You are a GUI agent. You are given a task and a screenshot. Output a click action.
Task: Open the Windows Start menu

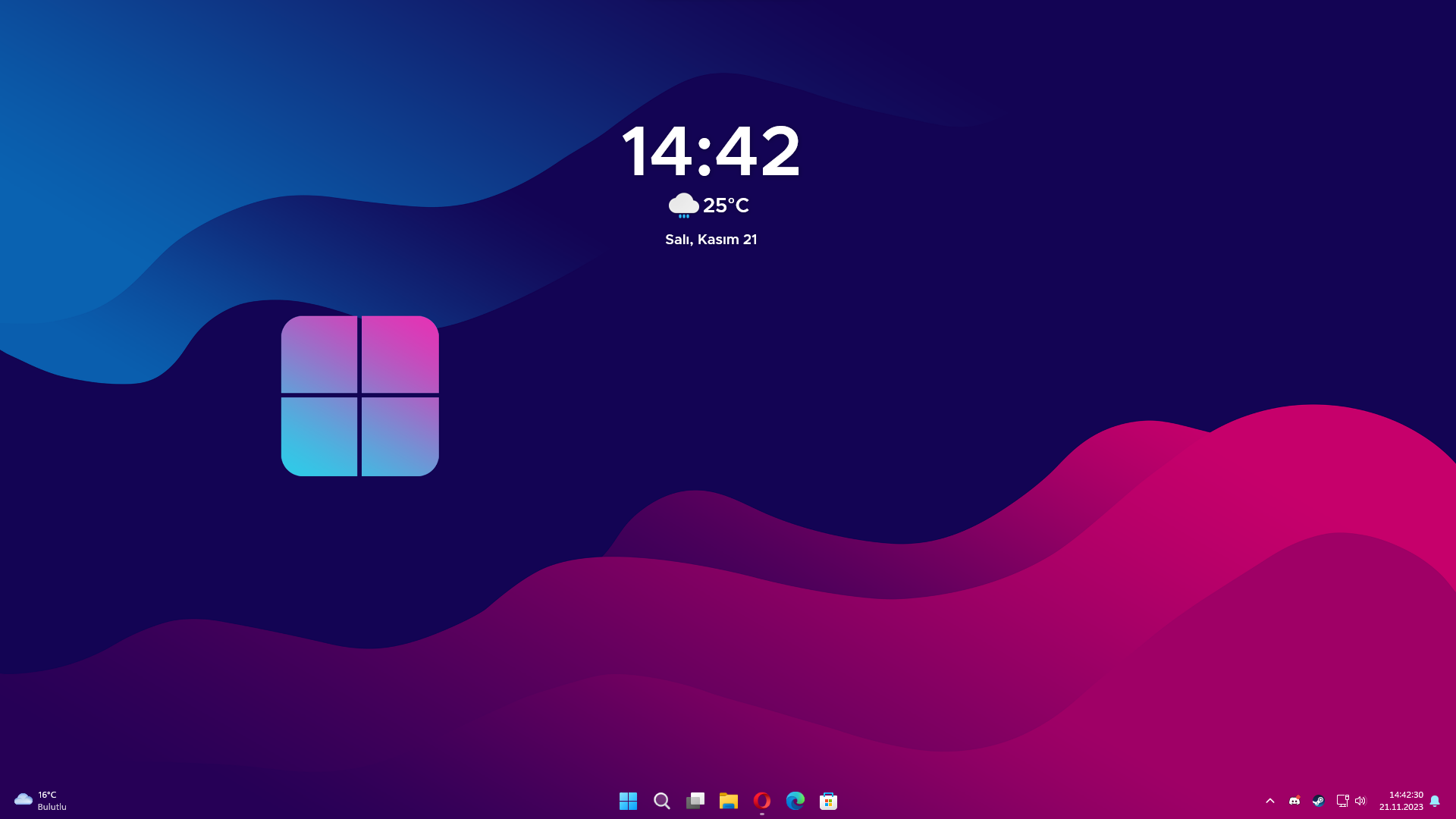pyautogui.click(x=628, y=801)
